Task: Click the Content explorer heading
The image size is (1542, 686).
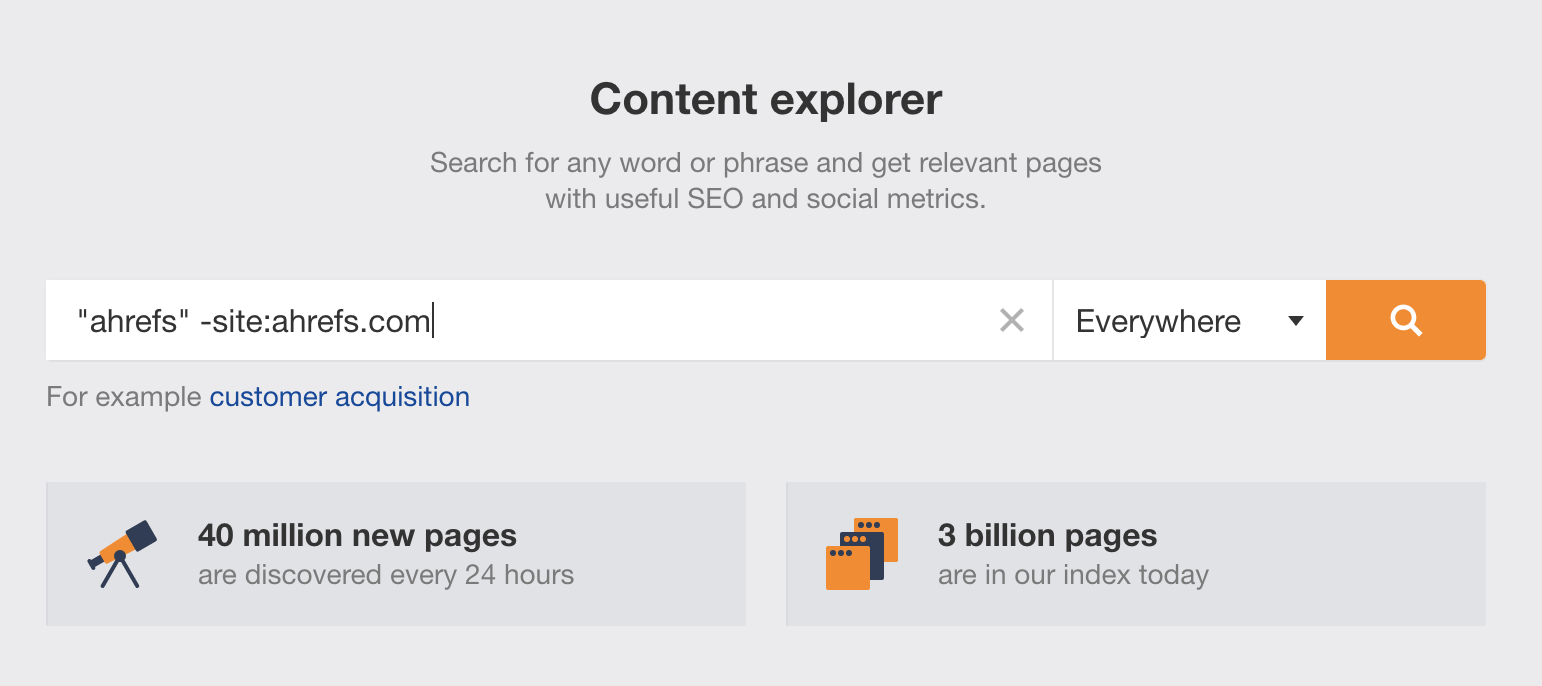Action: (x=766, y=99)
